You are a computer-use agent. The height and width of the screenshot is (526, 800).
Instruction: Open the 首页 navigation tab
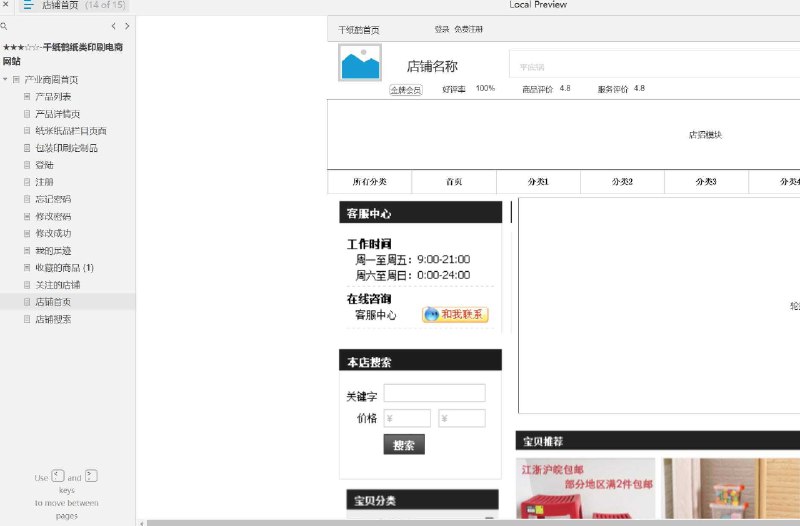point(454,182)
